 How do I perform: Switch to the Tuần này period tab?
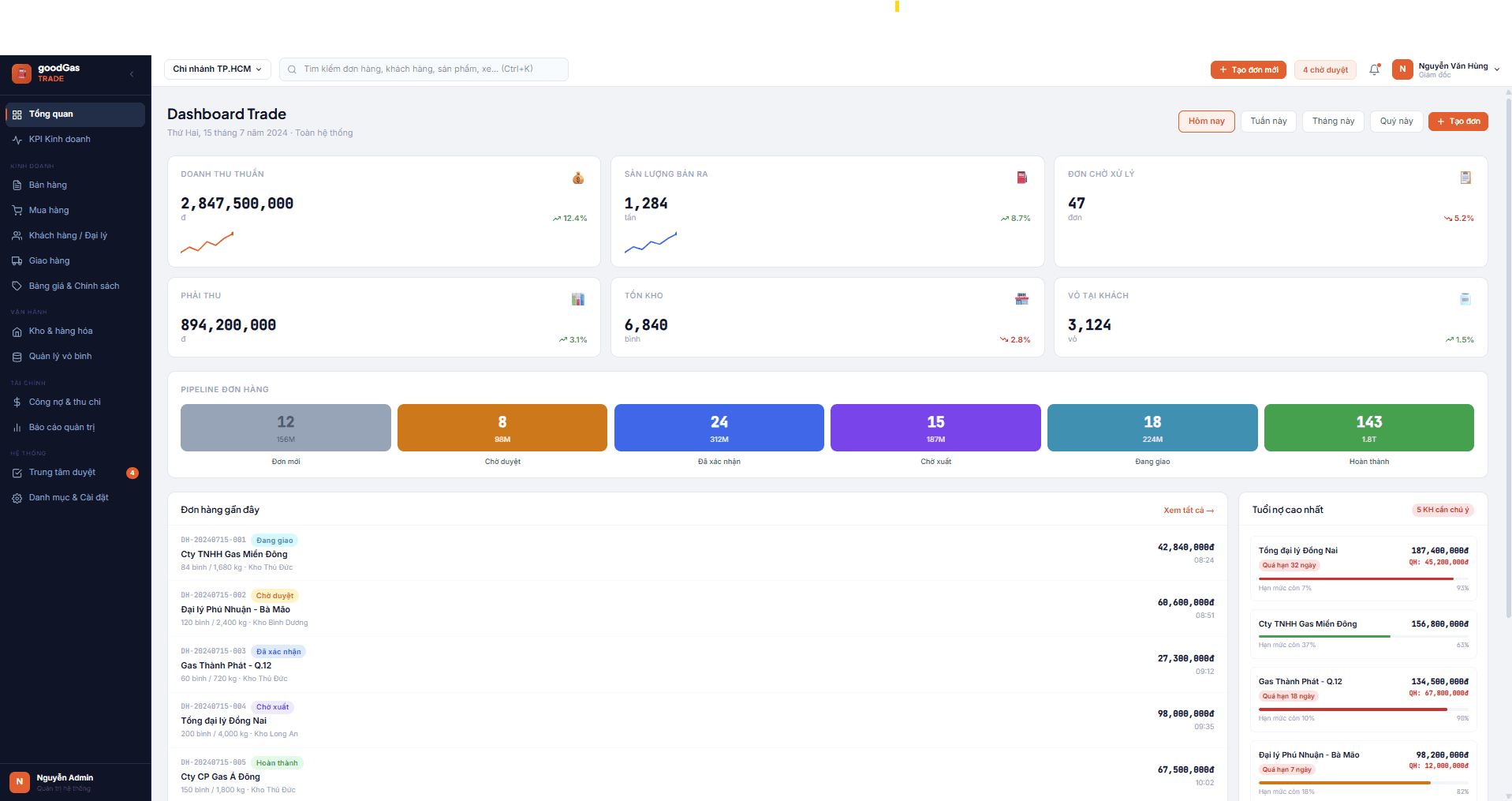point(1268,122)
